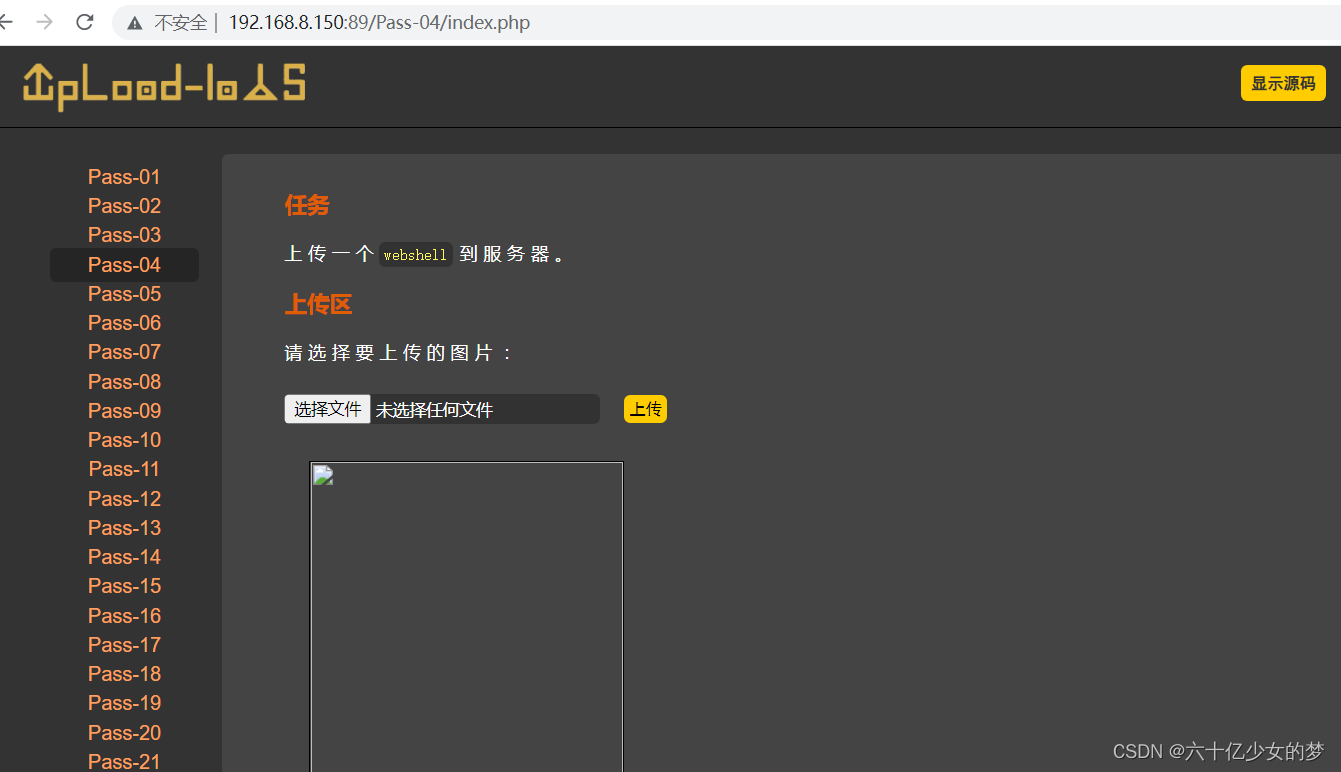Open the Pass-17 level from sidebar

pyautogui.click(x=124, y=644)
